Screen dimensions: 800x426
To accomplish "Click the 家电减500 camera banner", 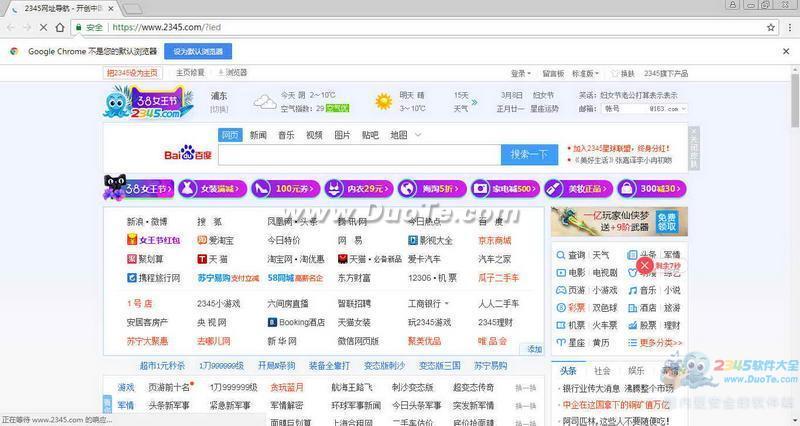I will [505, 189].
